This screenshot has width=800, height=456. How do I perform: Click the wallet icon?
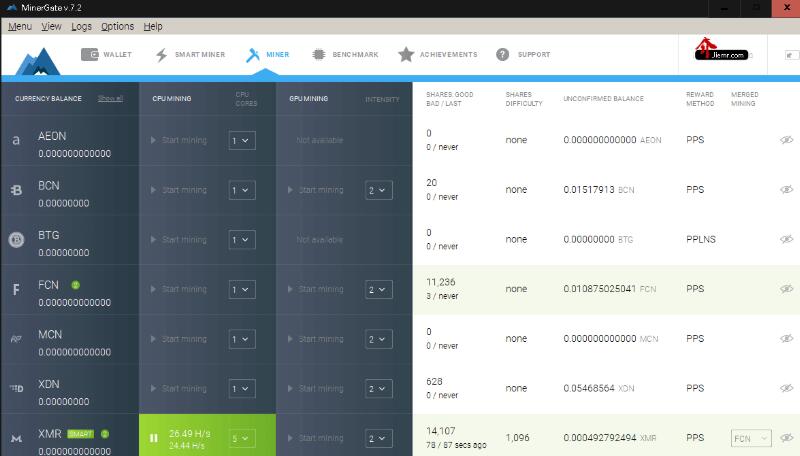(x=90, y=55)
